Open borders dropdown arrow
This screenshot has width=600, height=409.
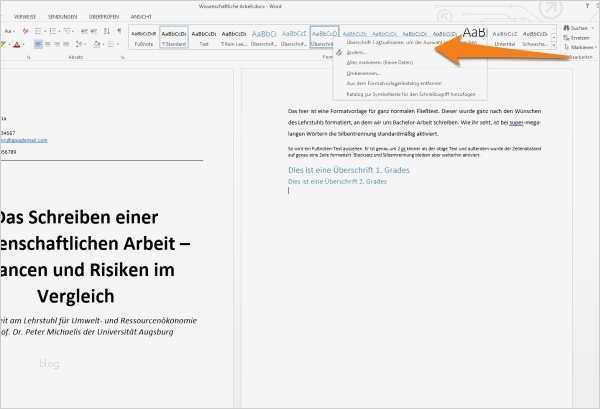click(x=117, y=45)
